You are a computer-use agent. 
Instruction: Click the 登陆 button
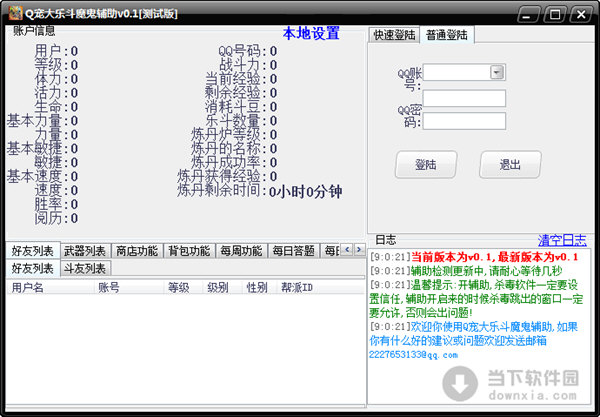(426, 165)
